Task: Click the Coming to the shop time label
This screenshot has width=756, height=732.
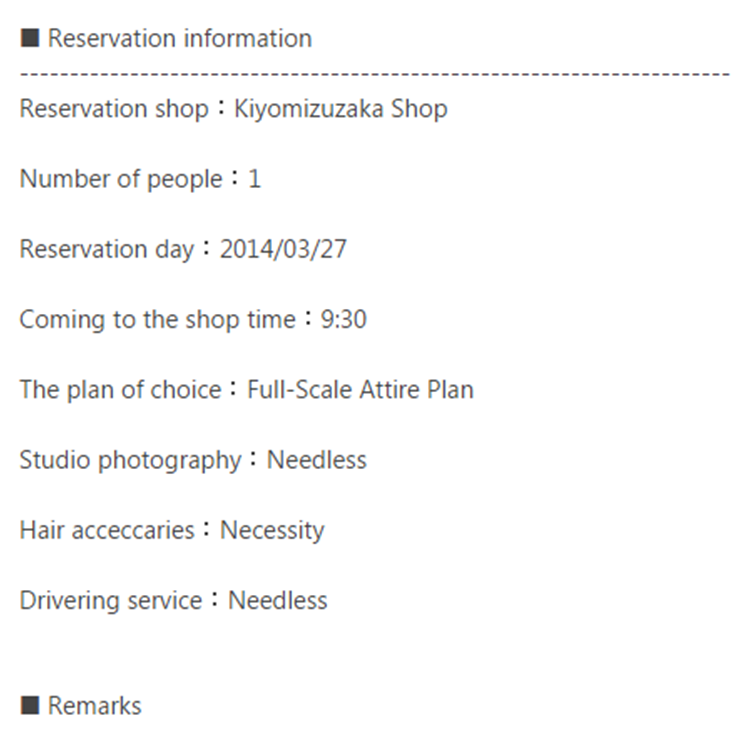Action: [x=157, y=319]
